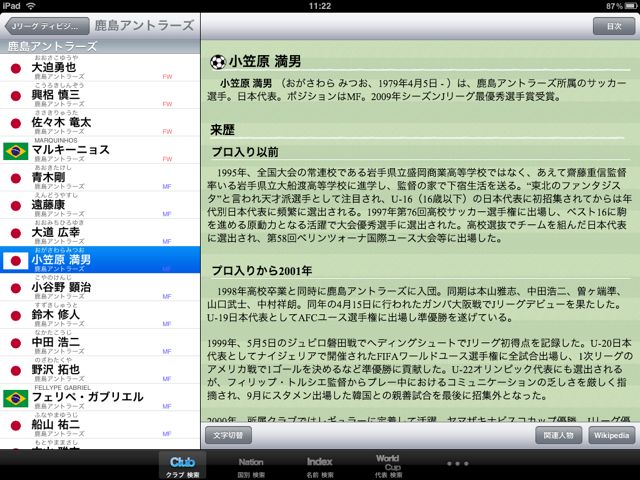Tap the プロ入り以前 subheading

tap(245, 152)
